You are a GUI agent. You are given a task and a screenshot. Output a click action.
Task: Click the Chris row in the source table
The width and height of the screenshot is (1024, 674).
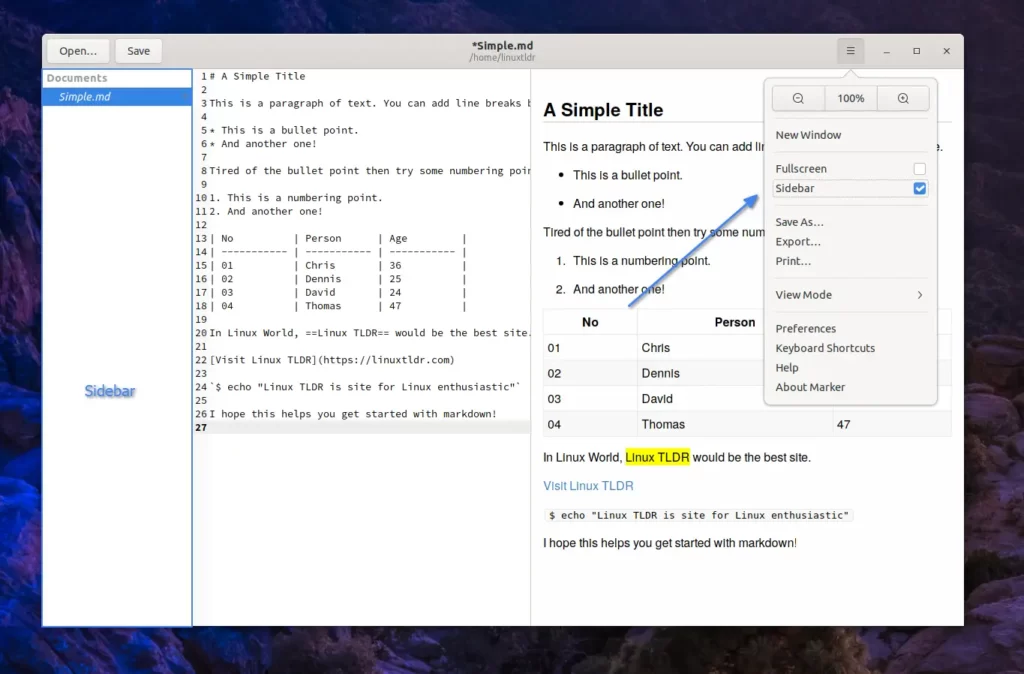coord(338,265)
